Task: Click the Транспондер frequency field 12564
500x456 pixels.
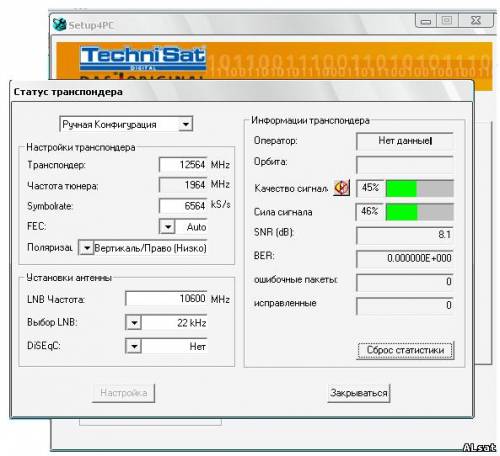Action: pyautogui.click(x=183, y=165)
